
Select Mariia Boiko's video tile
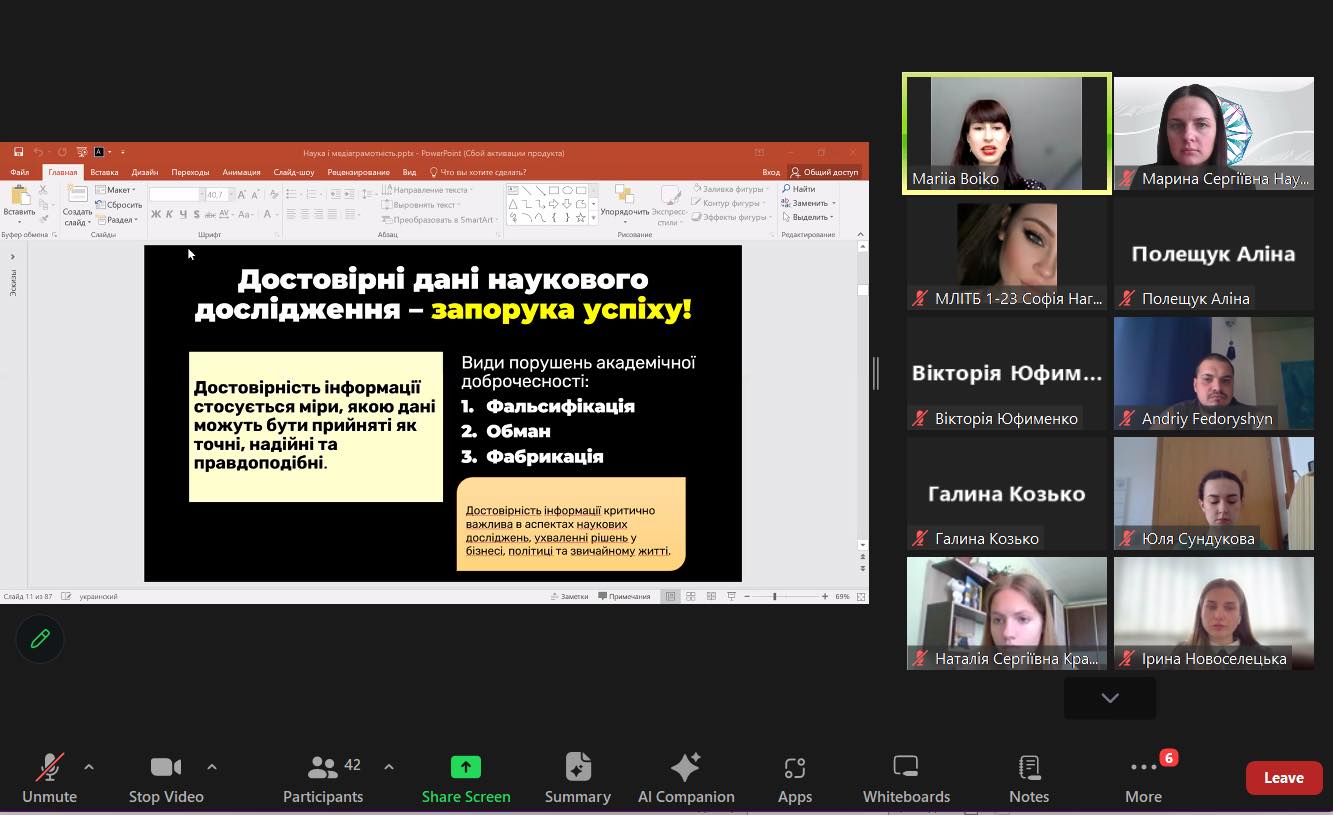tap(1007, 133)
